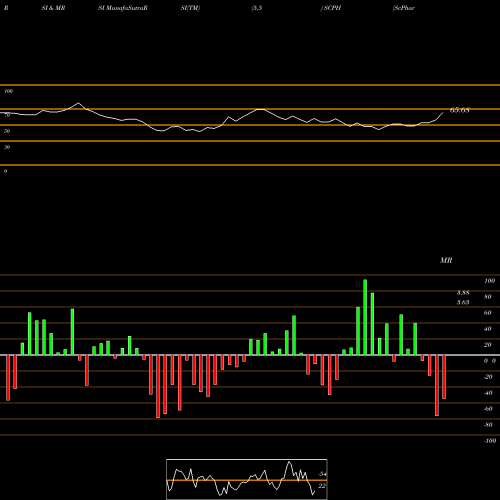Image resolution: width=500 pixels, height=500 pixels.
Task: Click the rightmost red bar in MR histogram
Action: click(444, 377)
